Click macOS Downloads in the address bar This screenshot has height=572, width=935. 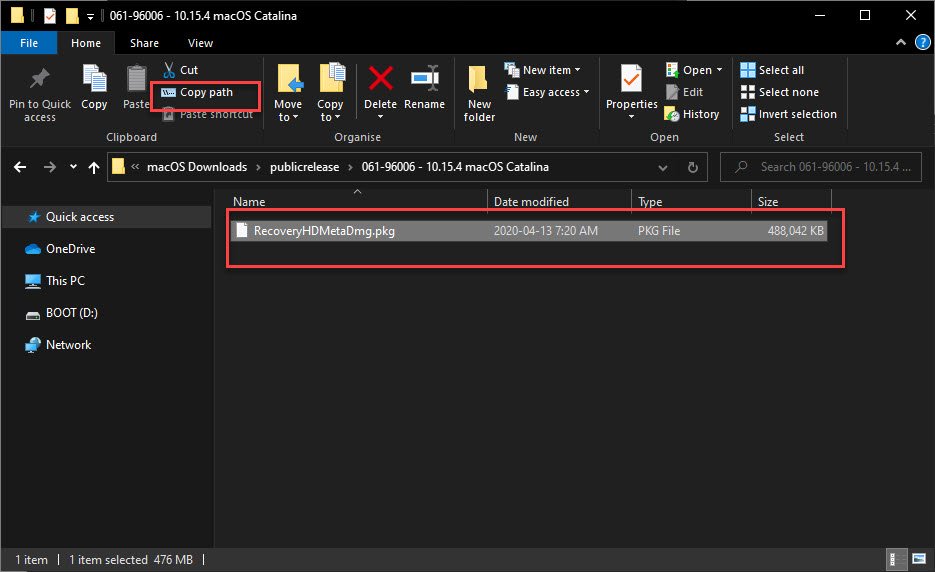(x=197, y=167)
